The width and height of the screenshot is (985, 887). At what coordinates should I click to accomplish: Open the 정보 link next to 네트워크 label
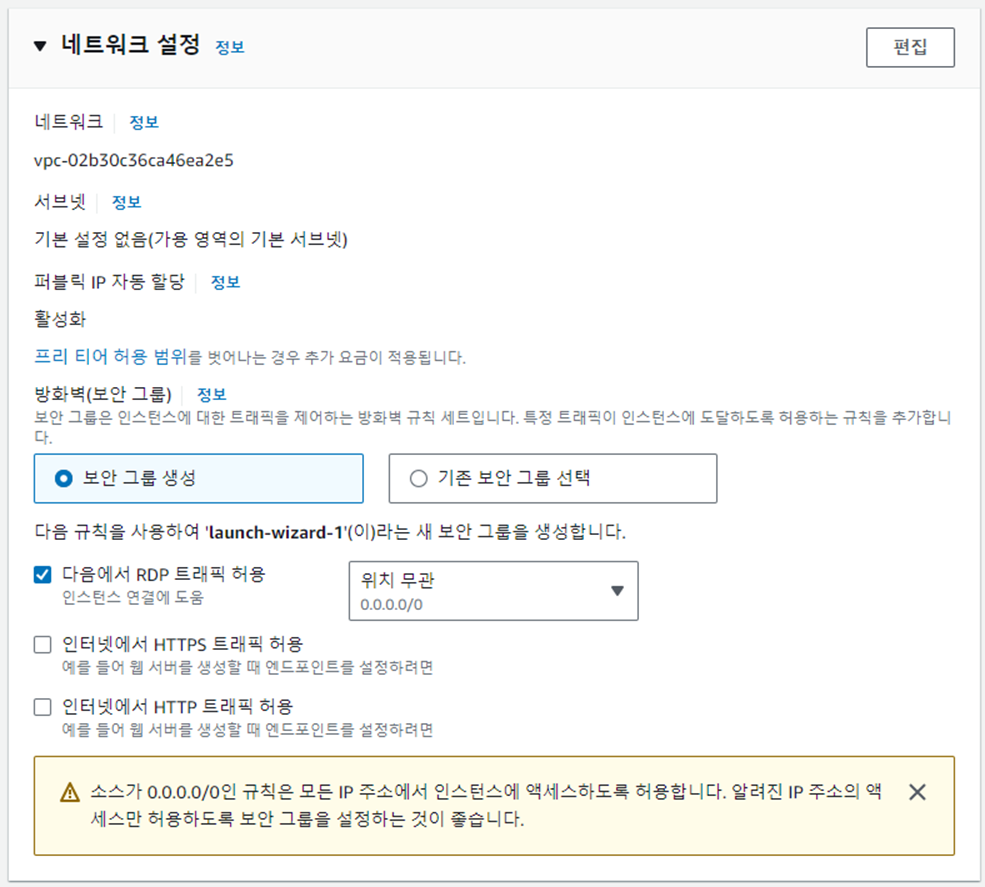144,122
